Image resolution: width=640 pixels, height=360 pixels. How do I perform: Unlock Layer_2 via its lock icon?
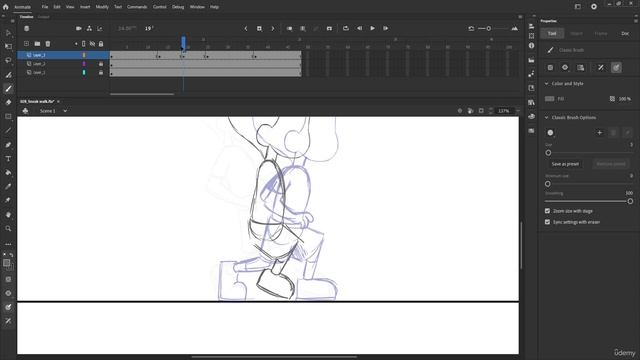[101, 64]
